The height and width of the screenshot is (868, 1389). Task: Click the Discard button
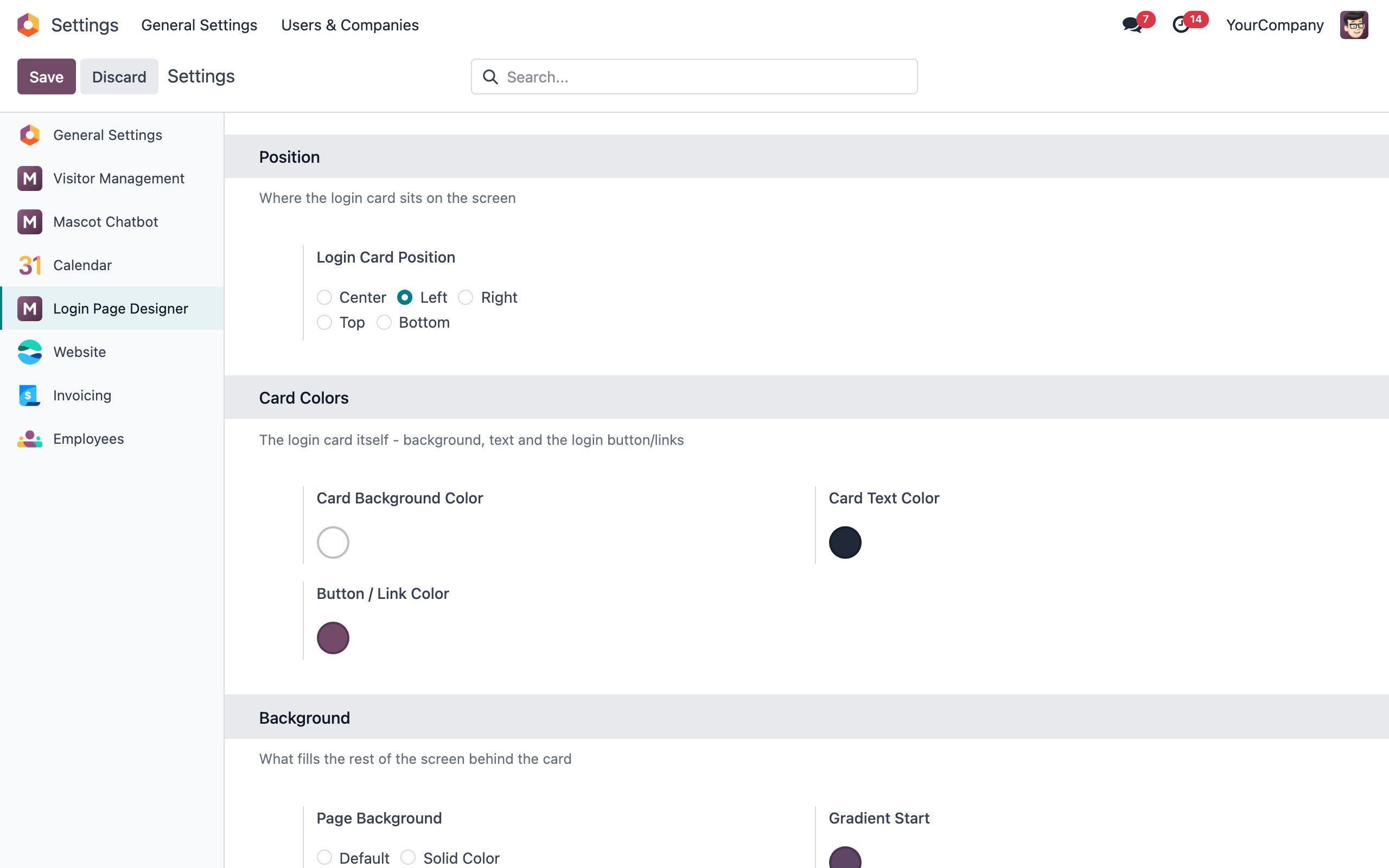coord(119,76)
